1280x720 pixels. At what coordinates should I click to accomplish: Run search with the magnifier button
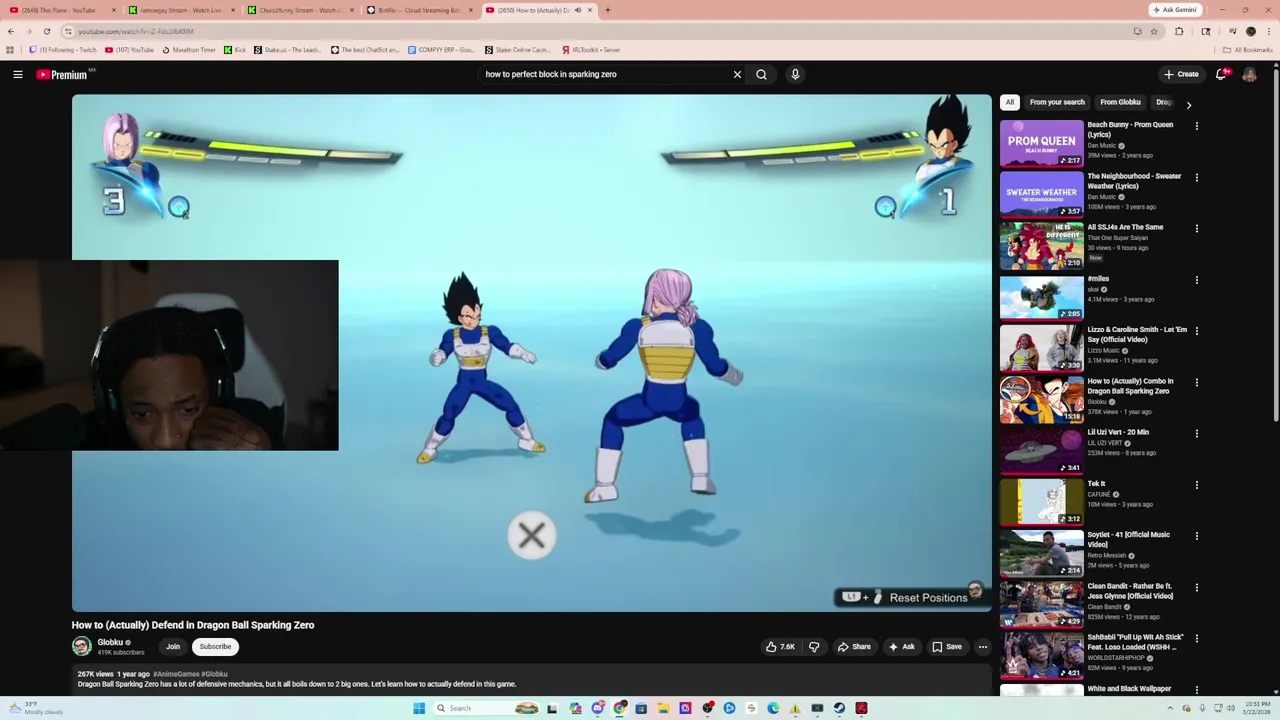pos(762,74)
